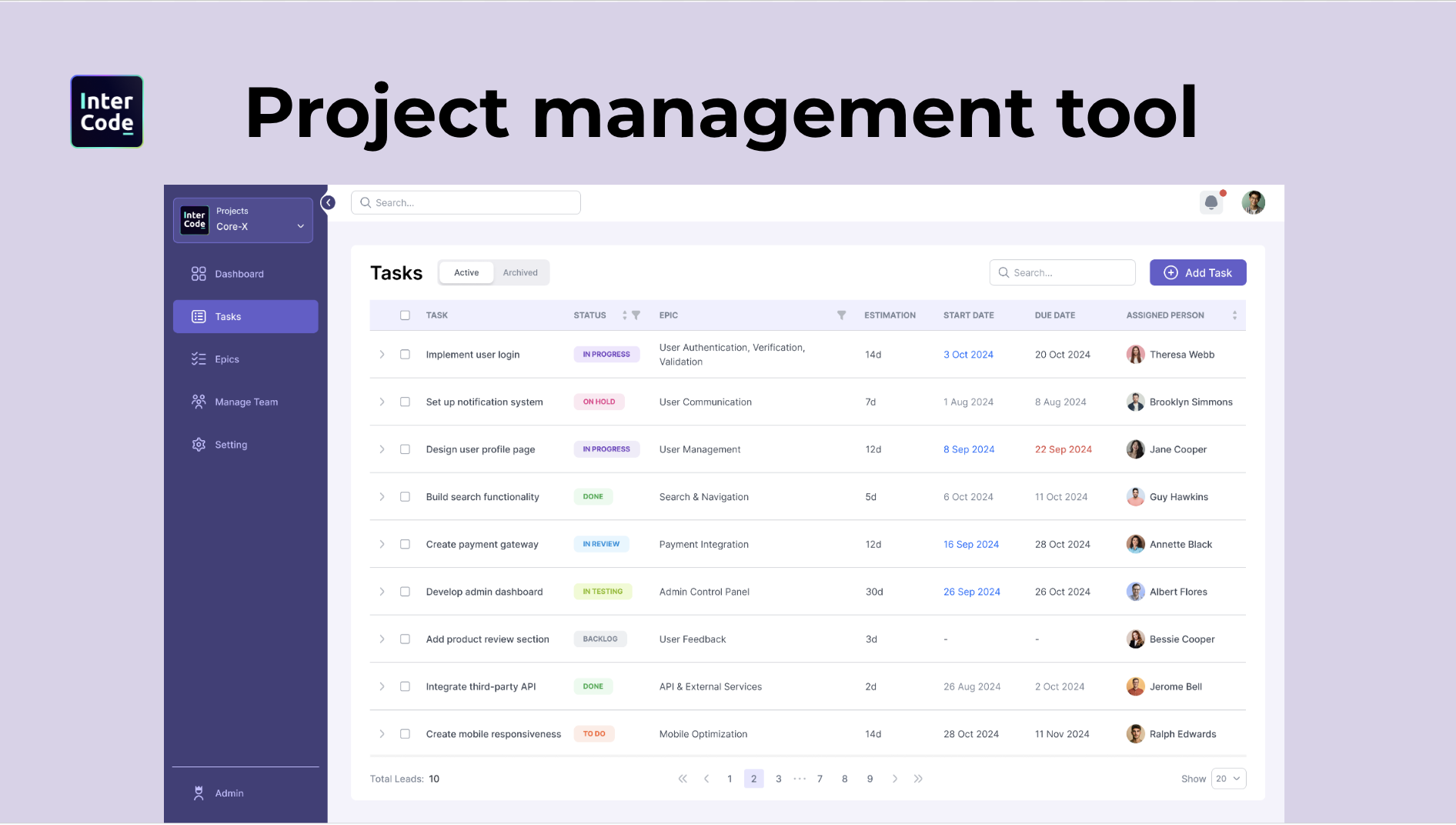Image resolution: width=1456 pixels, height=825 pixels.
Task: Tick the checkbox for Implement user login
Action: (405, 354)
